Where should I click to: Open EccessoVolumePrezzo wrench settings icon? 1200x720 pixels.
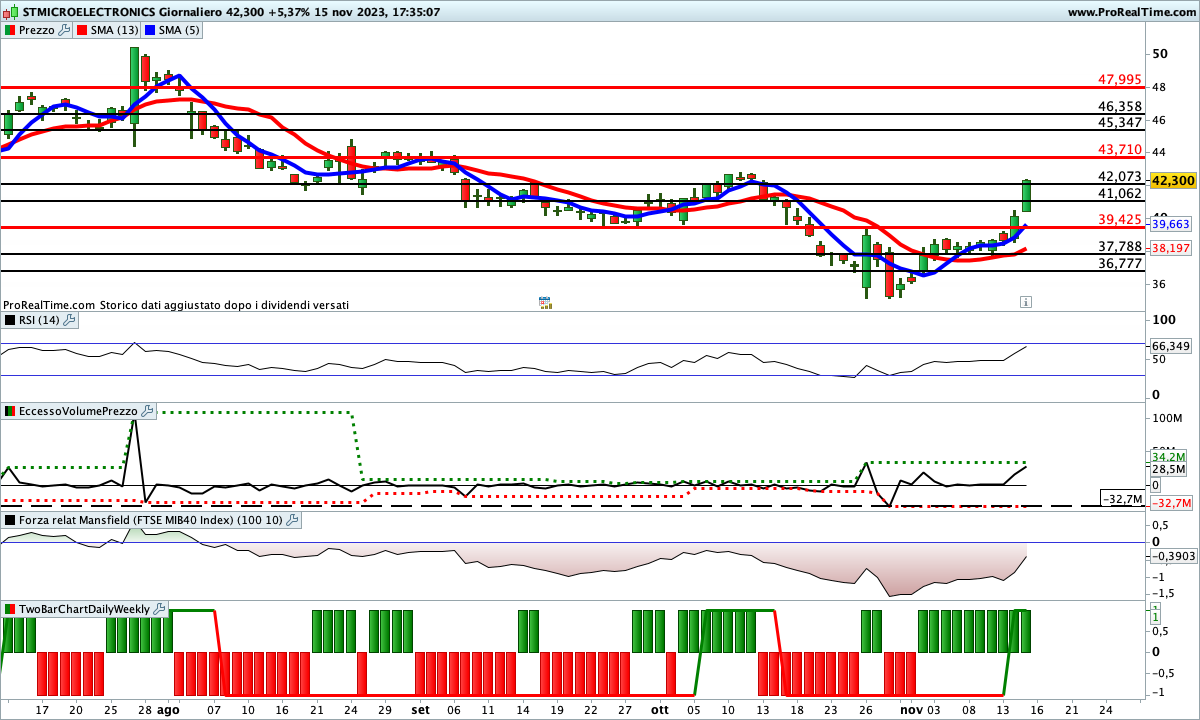(147, 411)
